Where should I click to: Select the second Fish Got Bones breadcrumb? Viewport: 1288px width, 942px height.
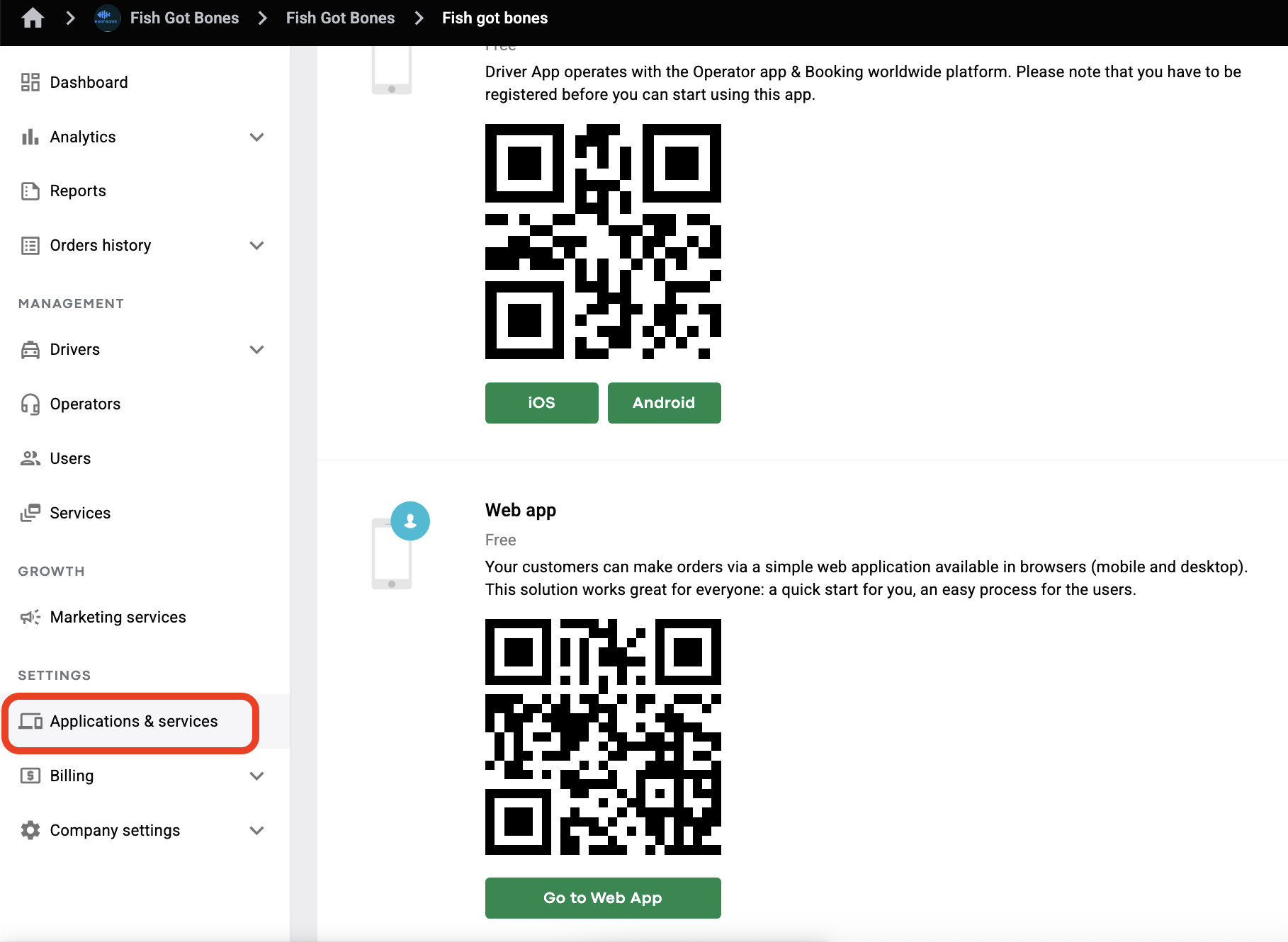340,18
